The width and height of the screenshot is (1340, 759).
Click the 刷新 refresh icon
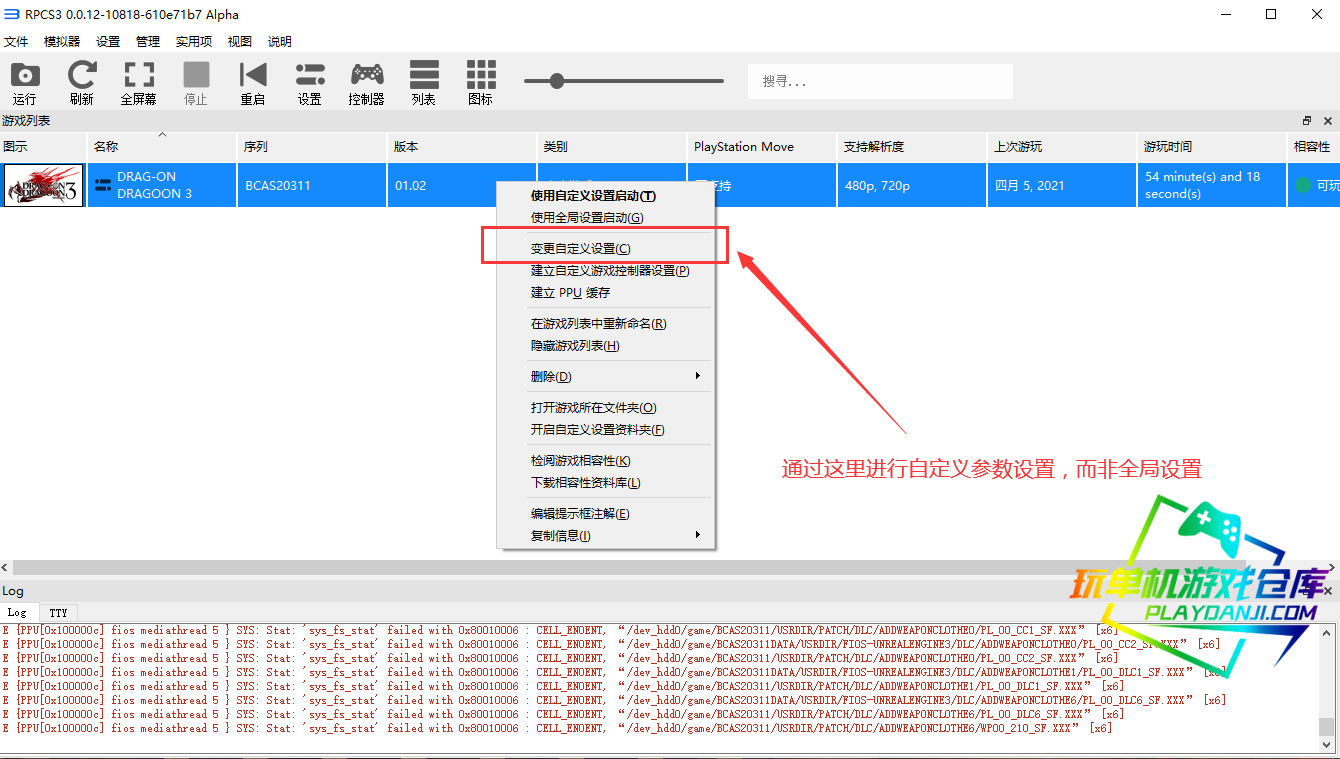pyautogui.click(x=82, y=82)
